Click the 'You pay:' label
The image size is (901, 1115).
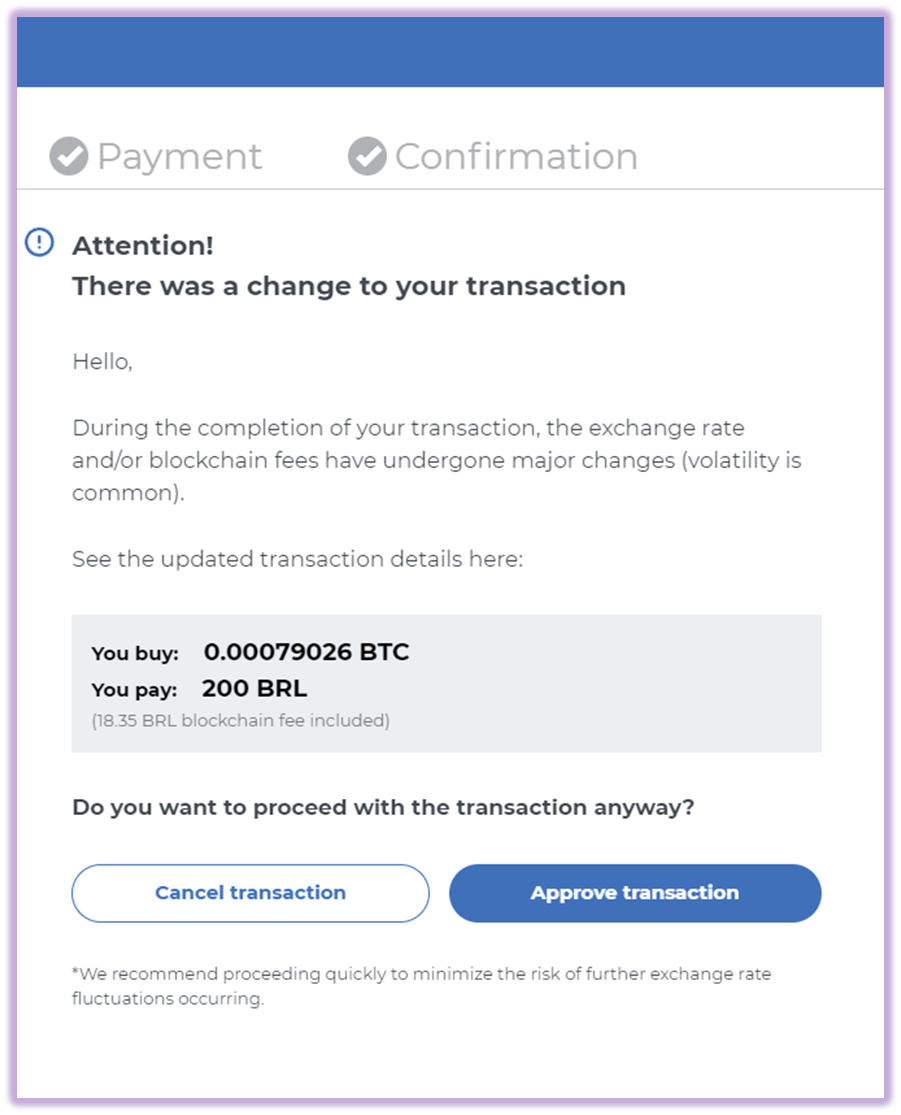(134, 690)
